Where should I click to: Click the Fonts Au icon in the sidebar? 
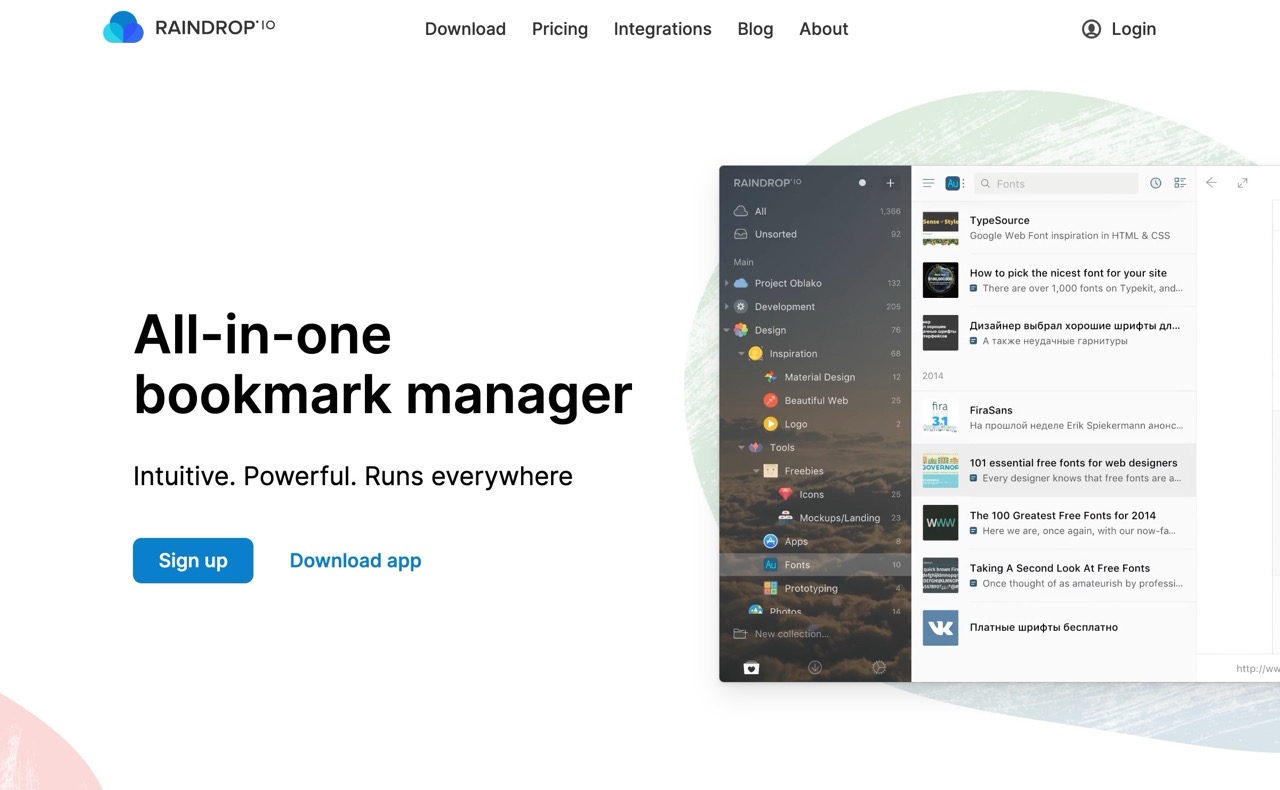click(x=770, y=565)
